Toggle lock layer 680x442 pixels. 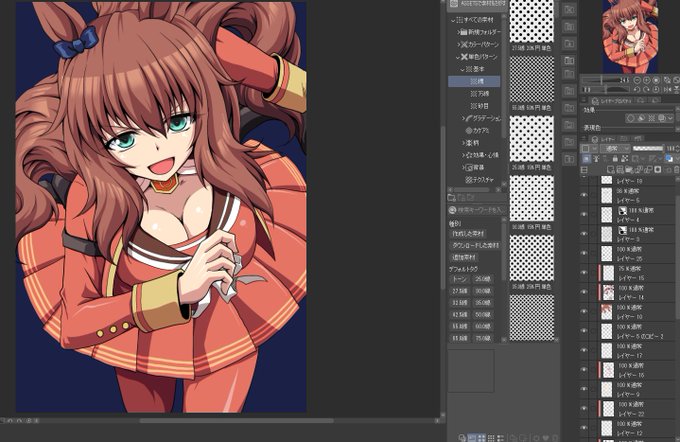(615, 158)
